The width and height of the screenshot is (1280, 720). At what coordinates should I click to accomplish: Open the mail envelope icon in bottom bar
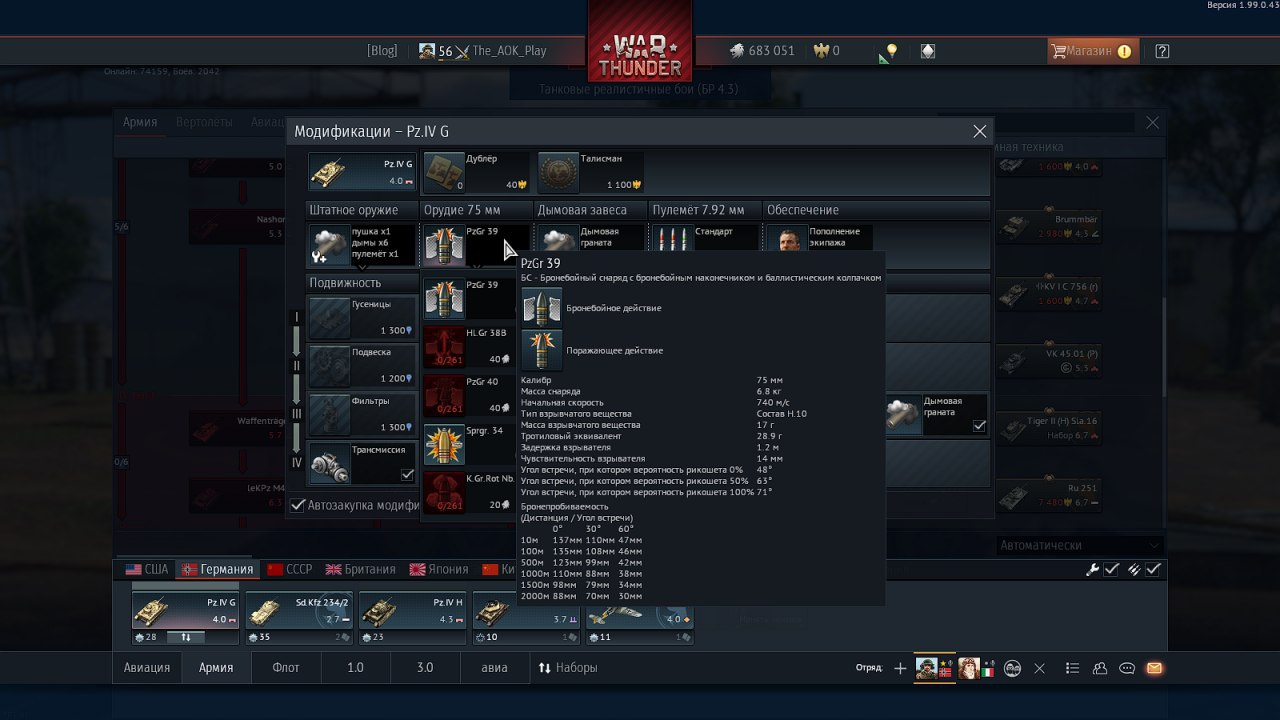point(1154,668)
